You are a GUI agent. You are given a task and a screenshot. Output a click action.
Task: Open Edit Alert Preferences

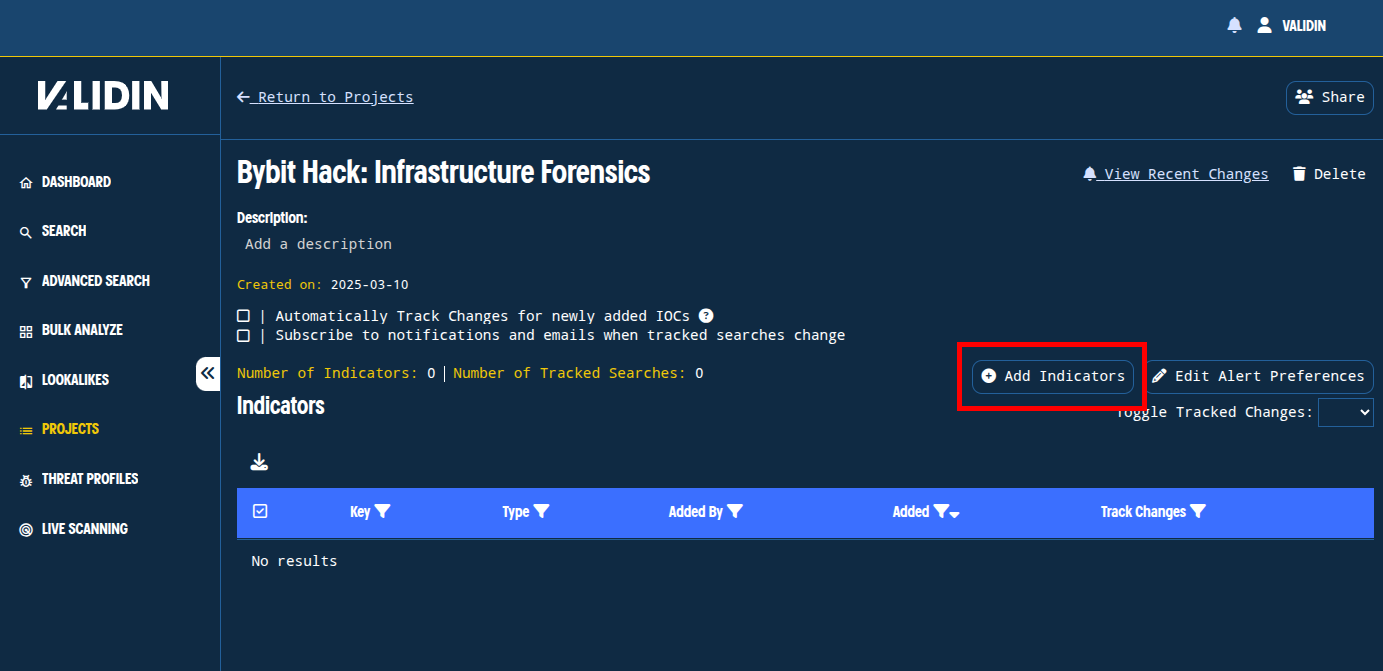pos(1259,376)
